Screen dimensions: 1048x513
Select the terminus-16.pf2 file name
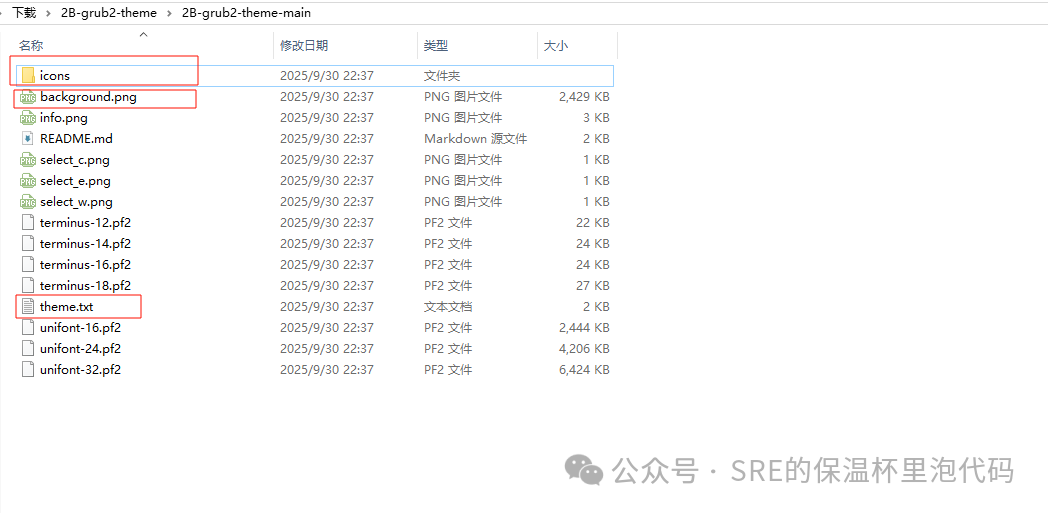[x=85, y=265]
